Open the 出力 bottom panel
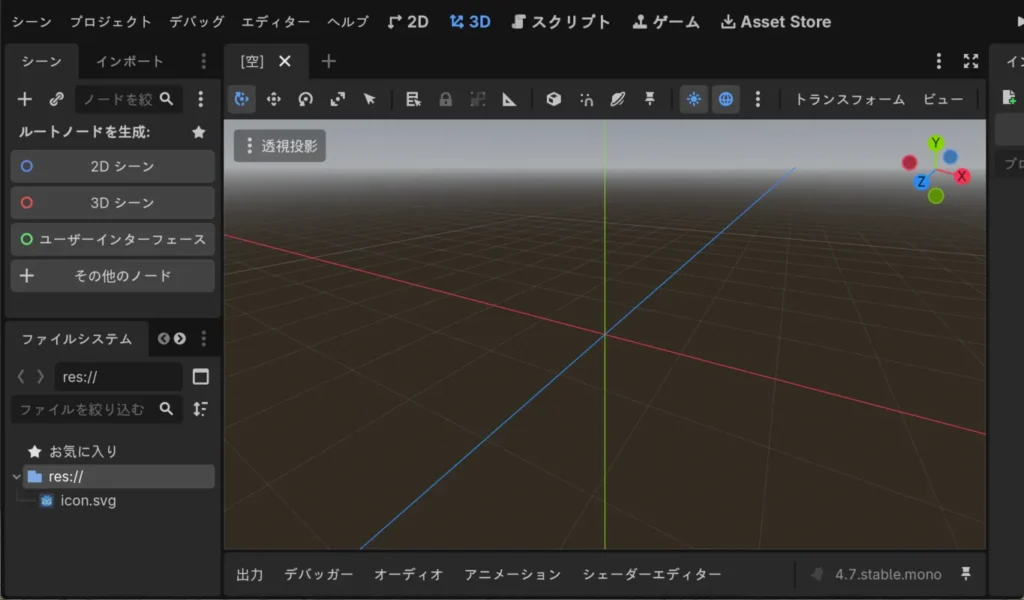Image resolution: width=1024 pixels, height=600 pixels. coord(249,575)
